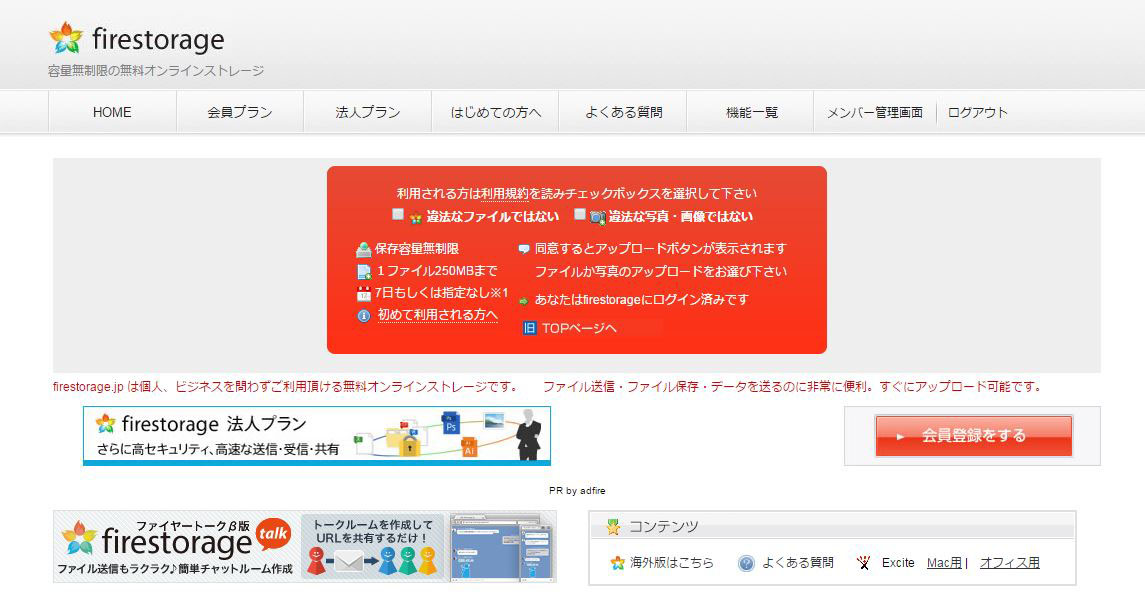The width and height of the screenshot is (1145, 611).
Task: Click the text 1ファイル250MBまで
Action: click(x=437, y=271)
